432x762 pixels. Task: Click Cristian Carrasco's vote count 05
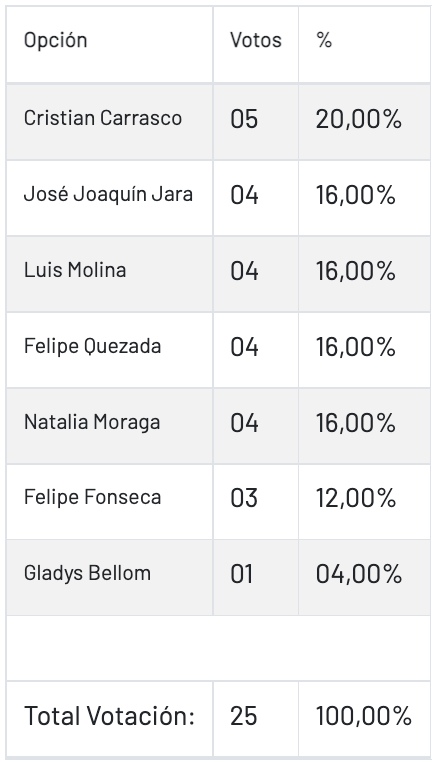244,119
